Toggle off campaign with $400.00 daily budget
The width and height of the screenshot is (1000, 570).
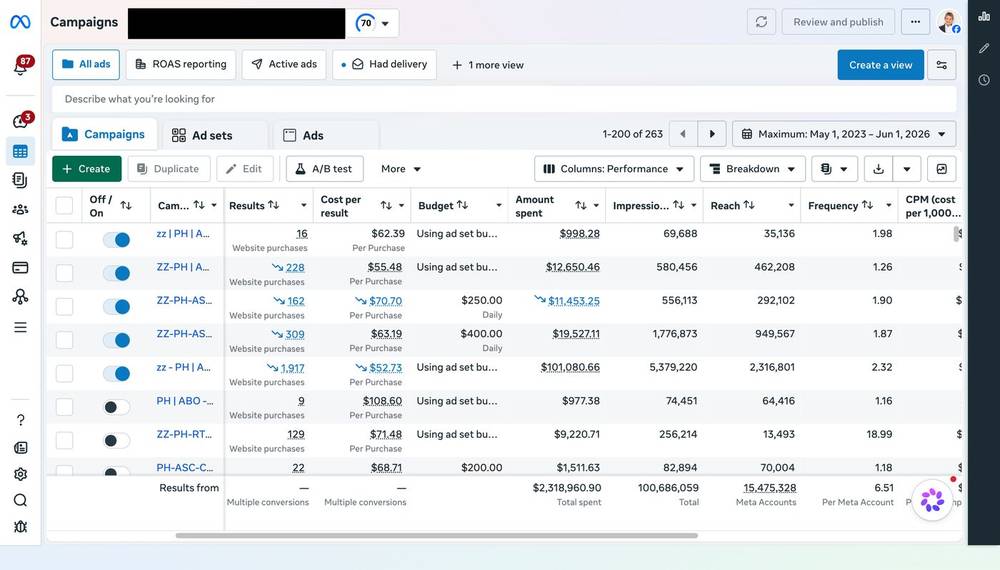pos(117,340)
